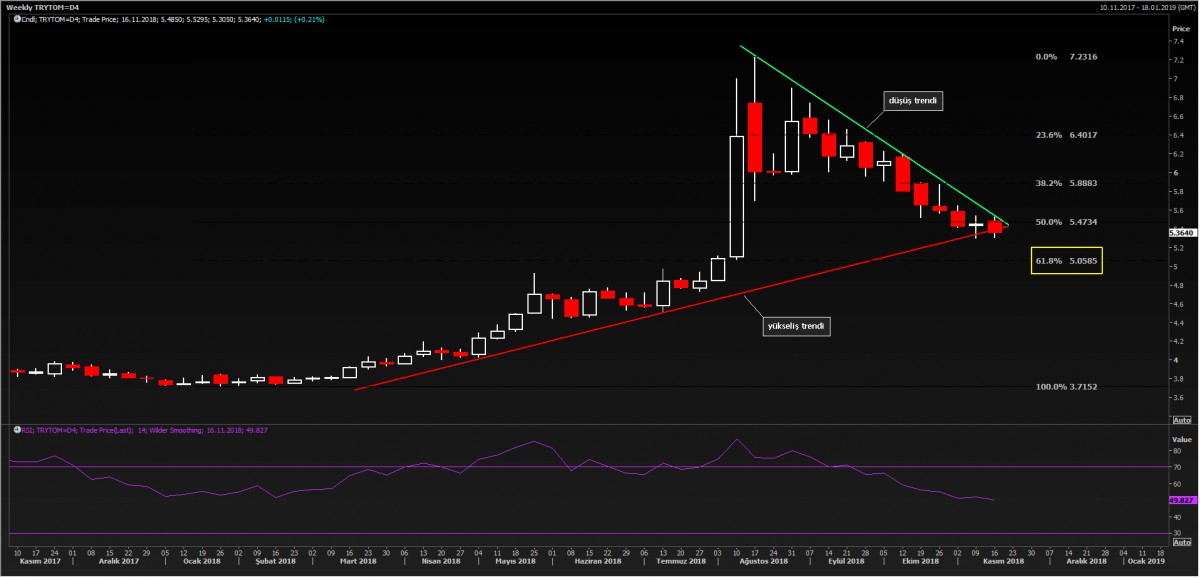The height and width of the screenshot is (578, 1200).
Task: Toggle Auto scaling on the RSI axis
Action: pos(1181,544)
